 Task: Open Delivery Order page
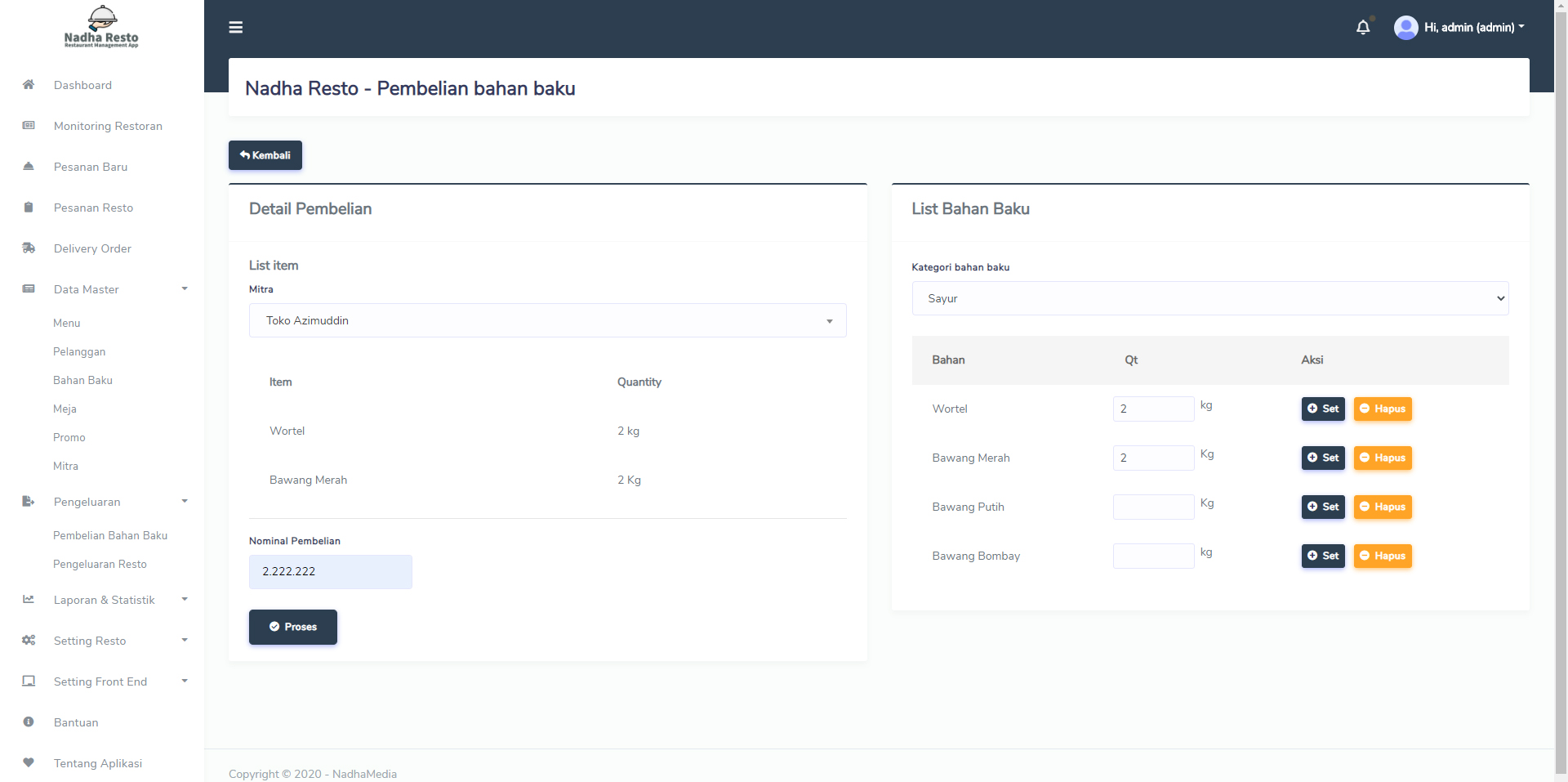(92, 248)
